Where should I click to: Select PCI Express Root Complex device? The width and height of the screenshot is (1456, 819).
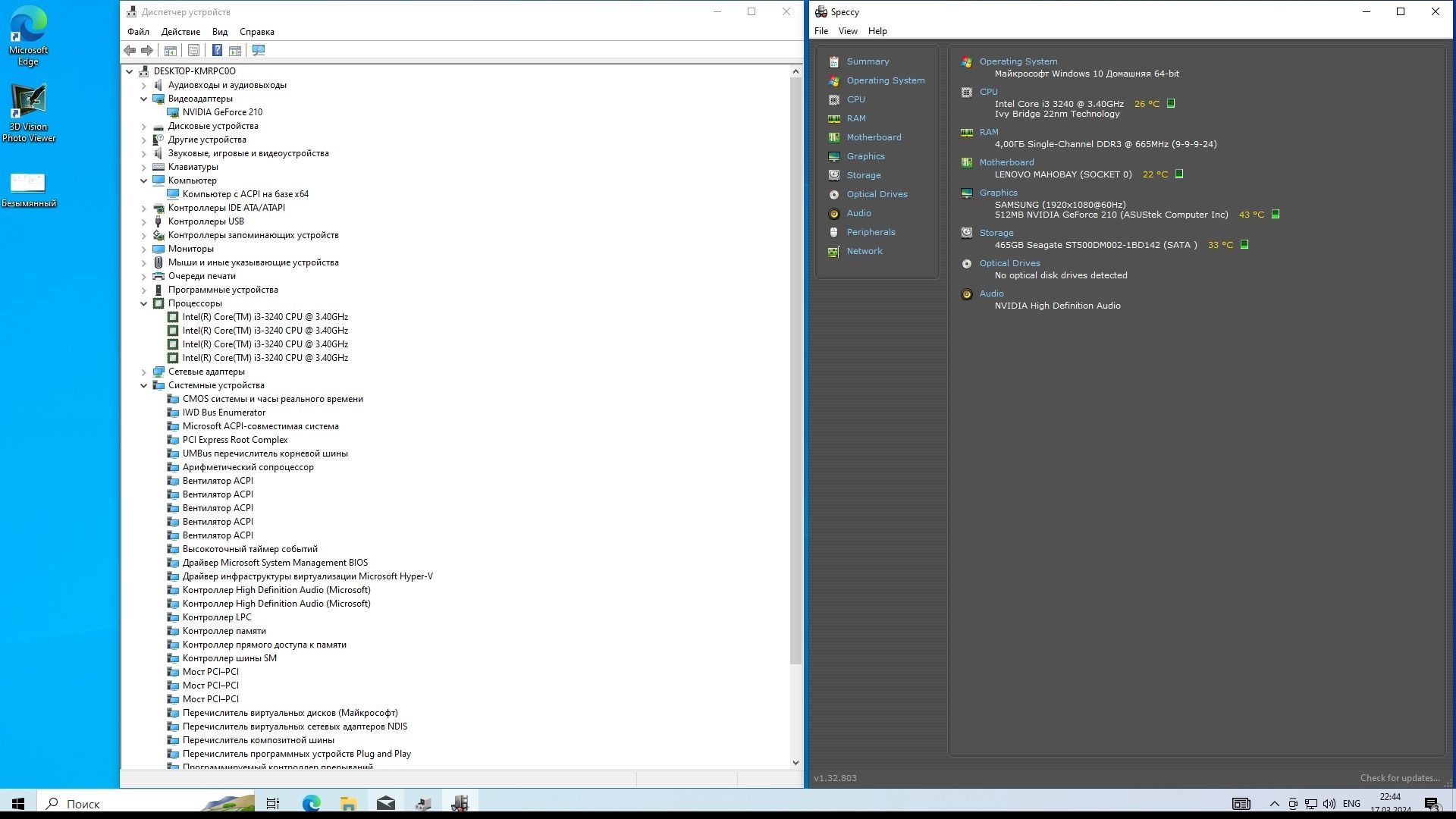235,440
